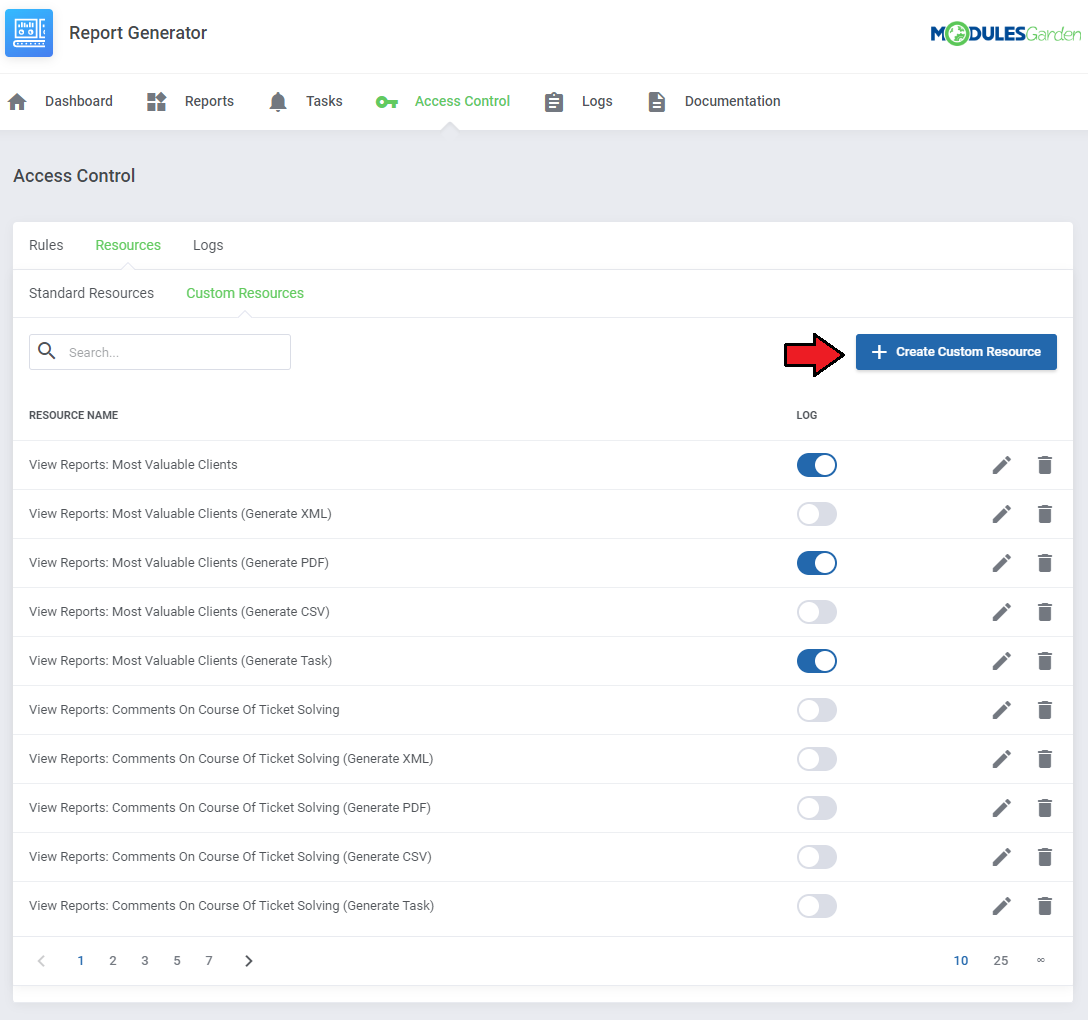Edit View Reports: Most Valuable Clients resource

pyautogui.click(x=1001, y=465)
